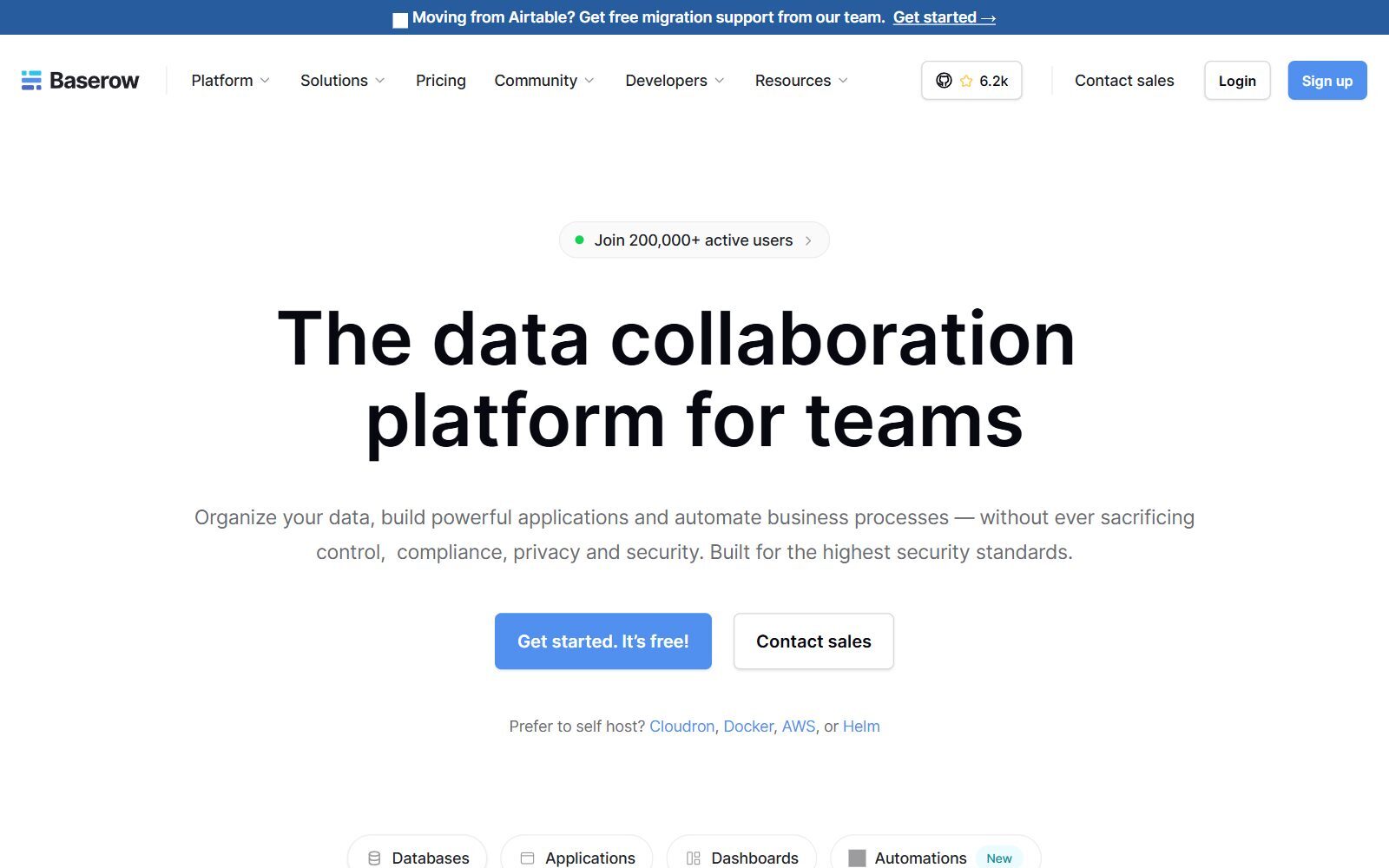Click Get started. It's free! button
The width and height of the screenshot is (1389, 868).
tap(603, 641)
